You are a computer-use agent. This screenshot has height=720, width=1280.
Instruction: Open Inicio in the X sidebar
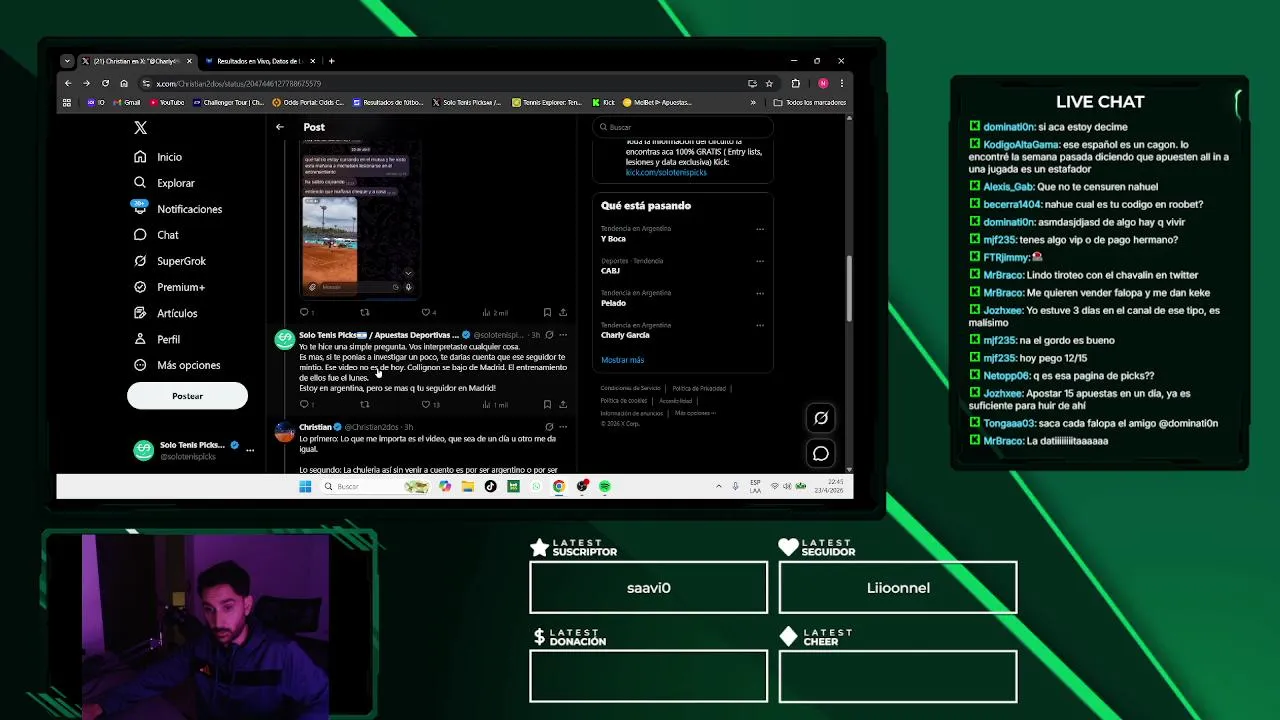click(159, 157)
